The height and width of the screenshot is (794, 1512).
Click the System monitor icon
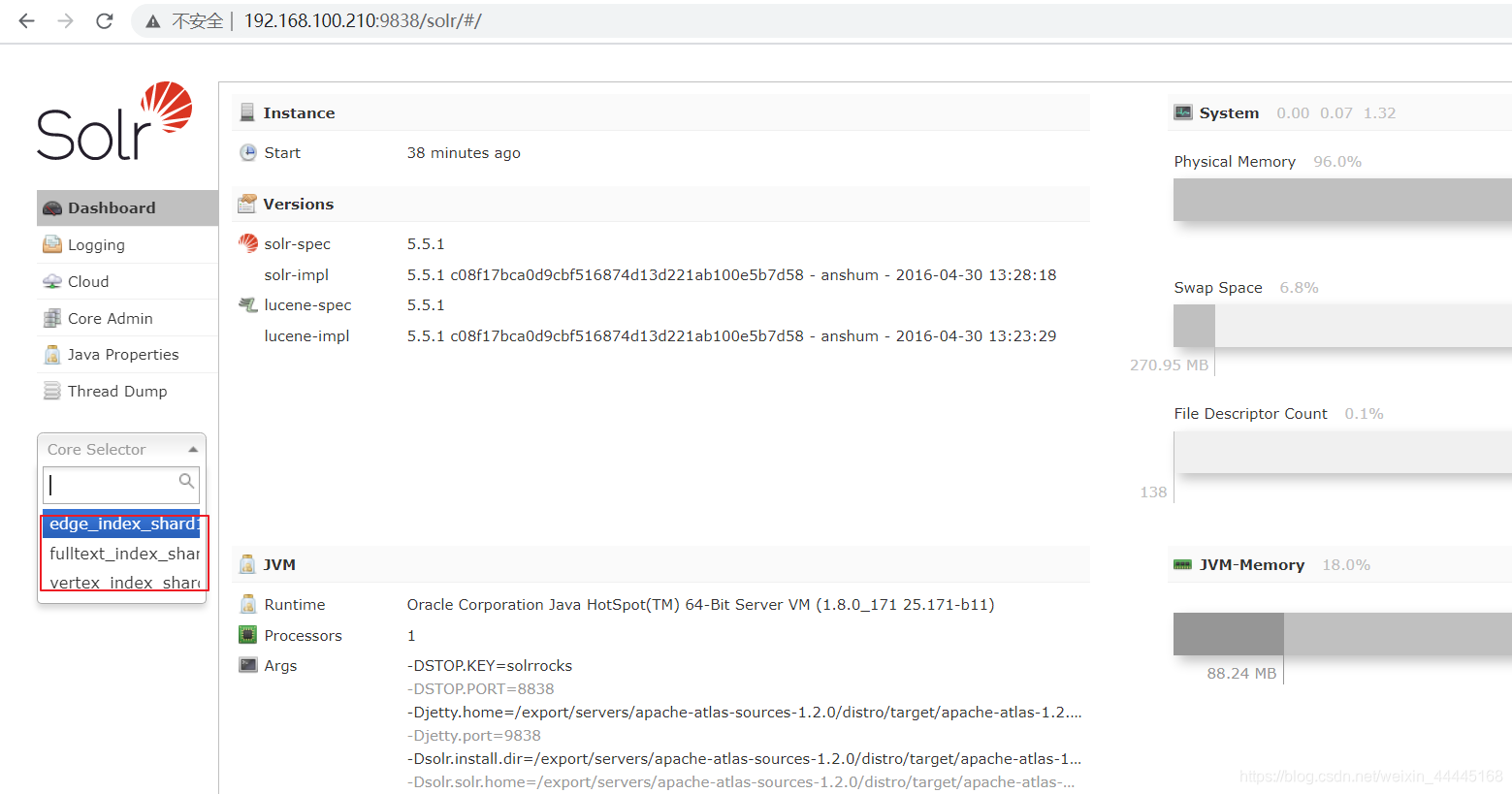(x=1183, y=112)
